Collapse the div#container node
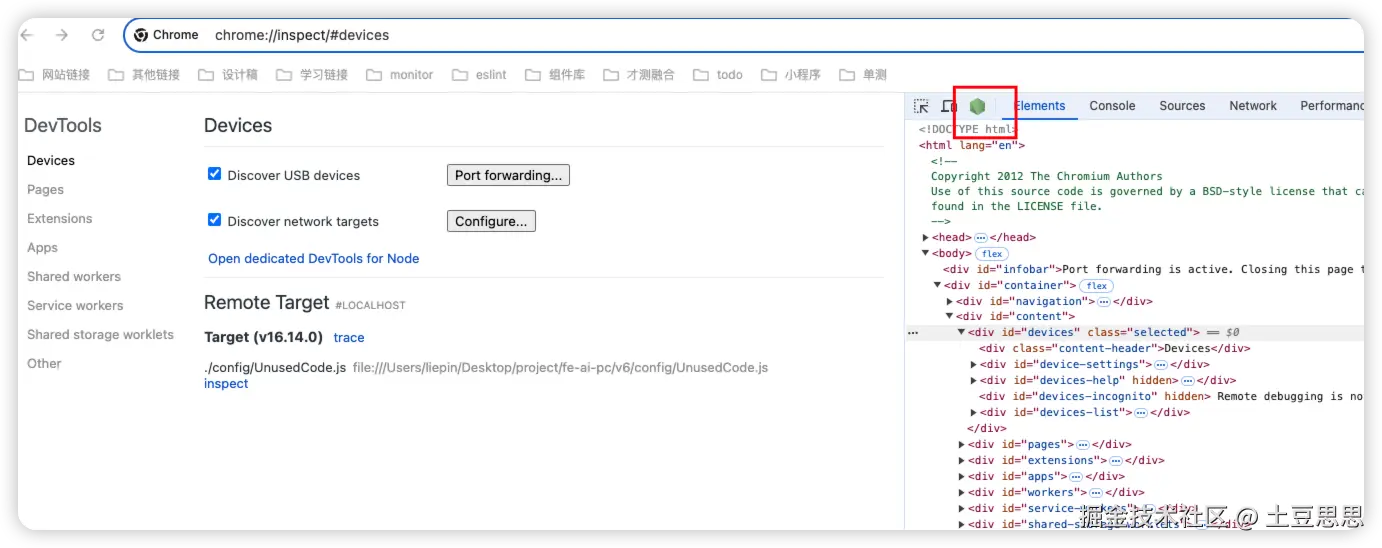 click(x=938, y=286)
